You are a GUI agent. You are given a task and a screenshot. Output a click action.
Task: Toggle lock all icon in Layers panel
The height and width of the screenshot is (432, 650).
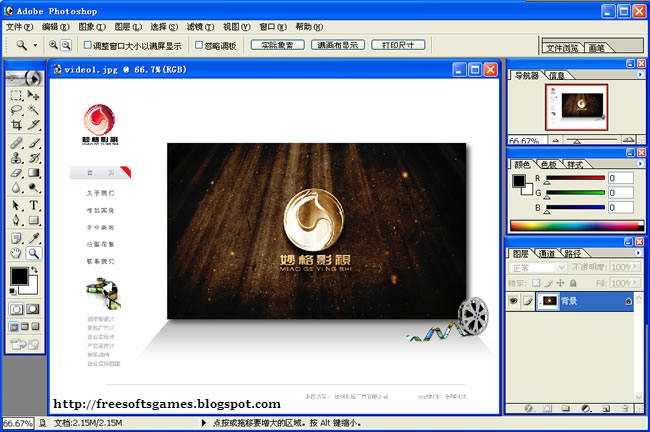[x=573, y=283]
